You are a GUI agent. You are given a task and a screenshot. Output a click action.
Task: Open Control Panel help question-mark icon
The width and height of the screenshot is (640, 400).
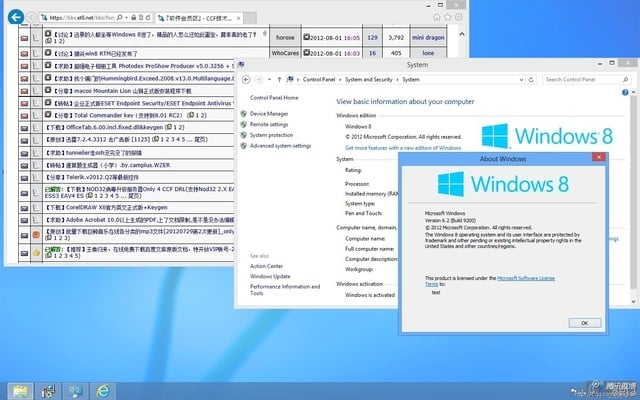coord(625,93)
